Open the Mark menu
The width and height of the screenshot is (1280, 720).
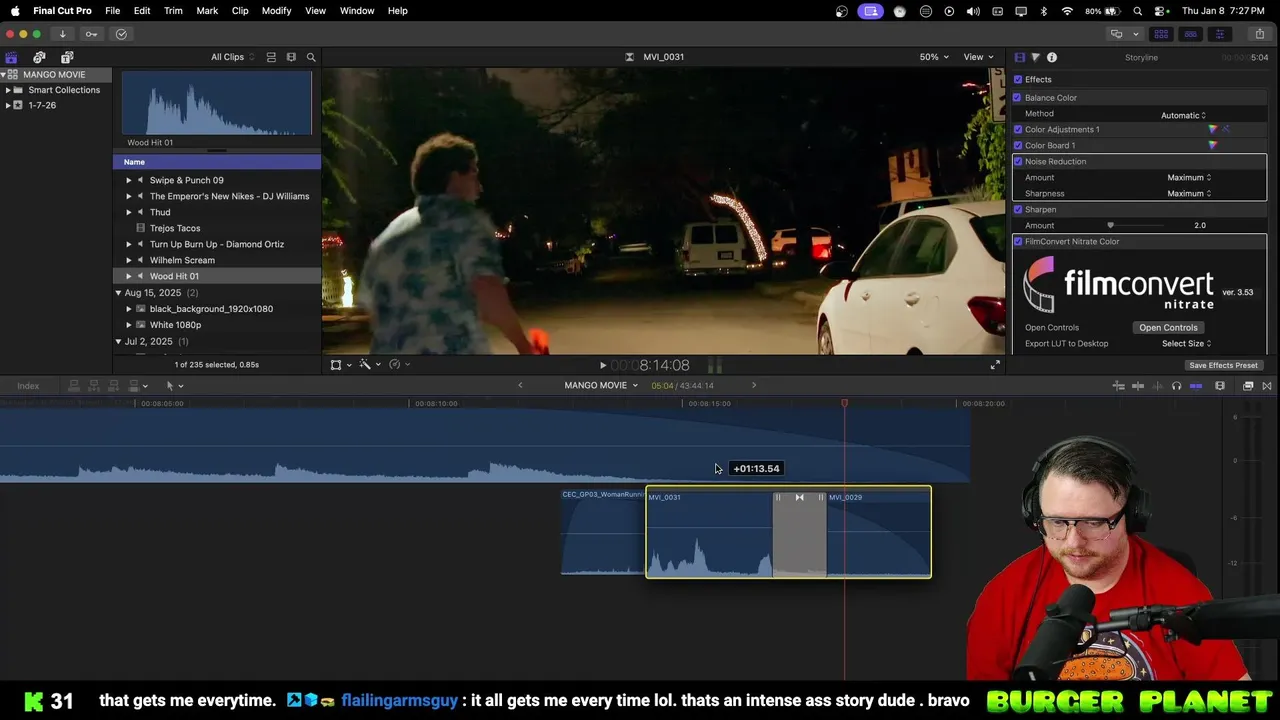(207, 11)
